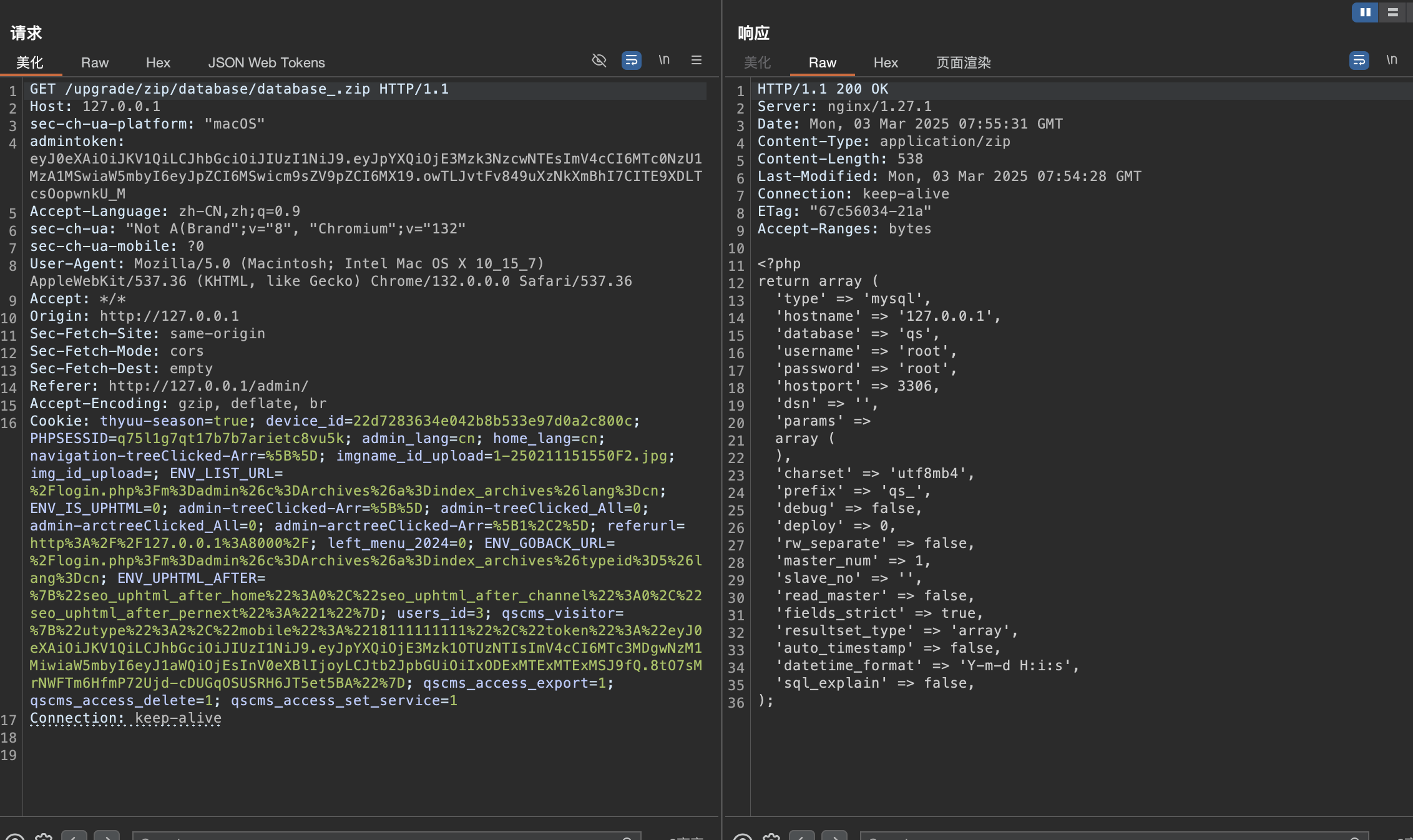The height and width of the screenshot is (840, 1413).
Task: Click the Sec-Fetch-Site: same-origin line
Action: (147, 334)
